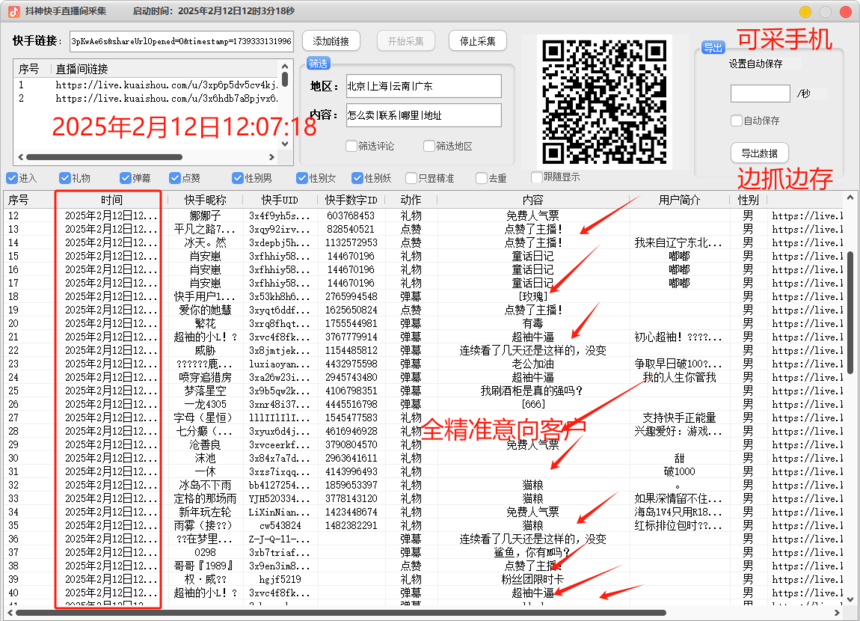Click the red close window button

point(846,12)
